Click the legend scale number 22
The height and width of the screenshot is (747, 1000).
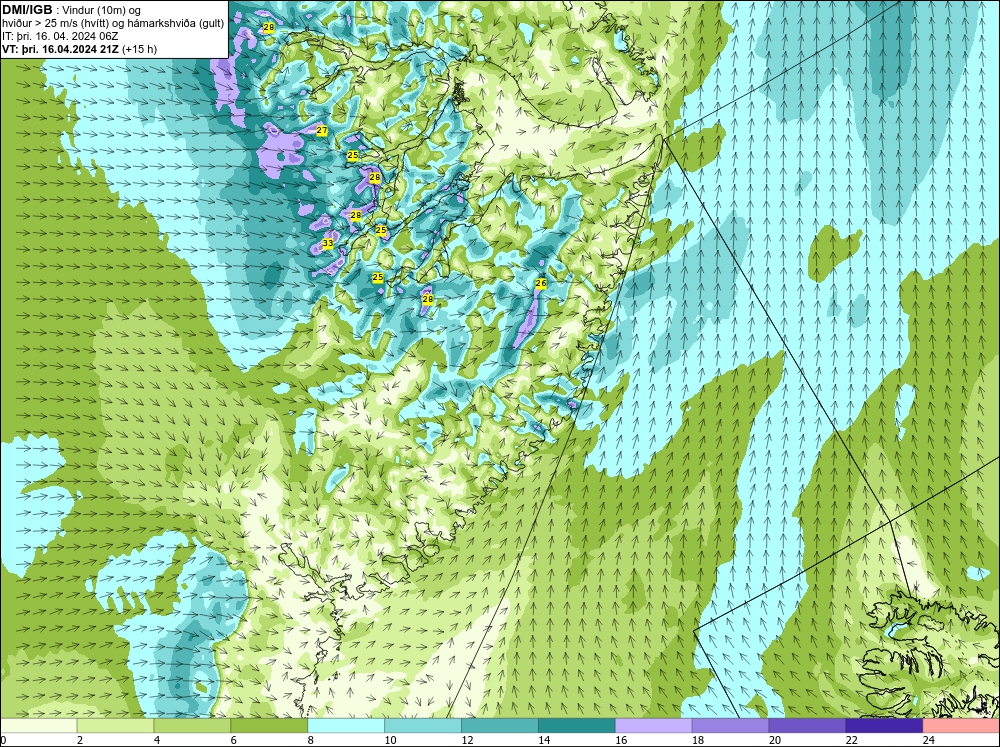852,740
